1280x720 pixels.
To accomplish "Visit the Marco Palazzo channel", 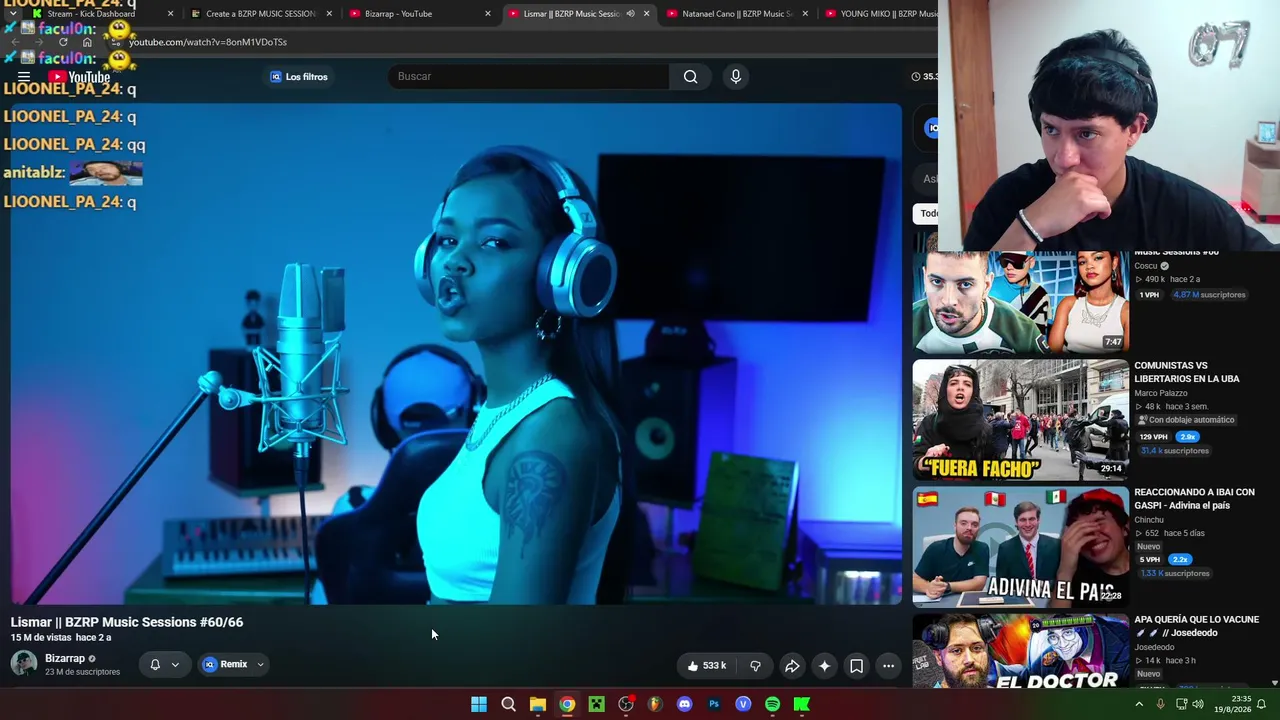I will tap(1161, 394).
